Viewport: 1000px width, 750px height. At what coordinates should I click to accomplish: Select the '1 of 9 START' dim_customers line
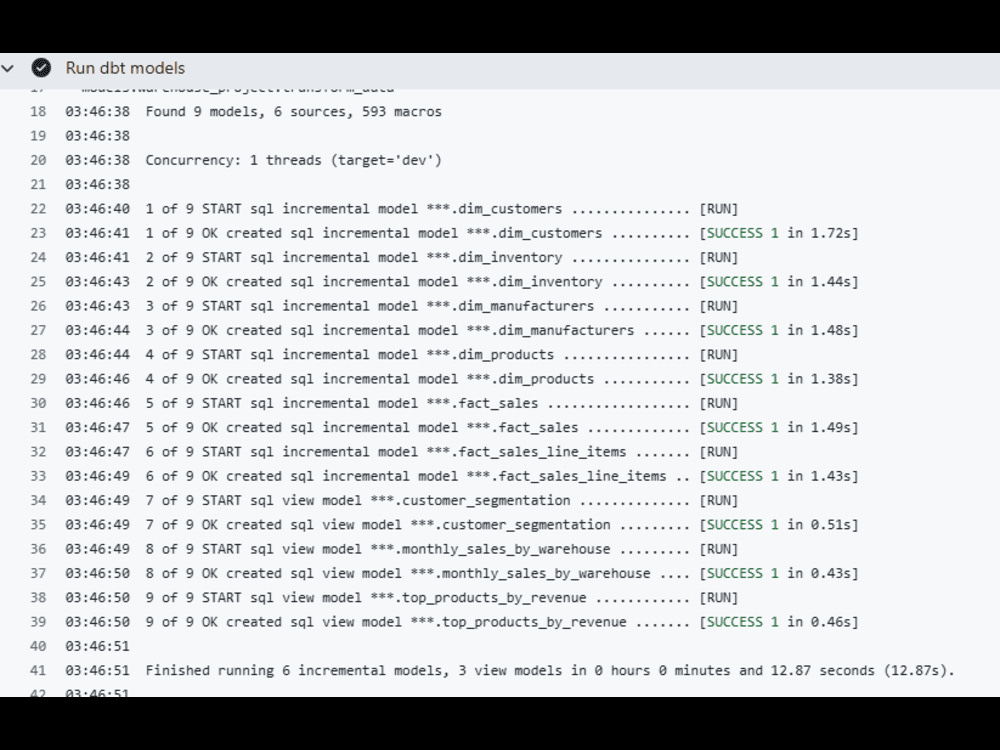(441, 209)
